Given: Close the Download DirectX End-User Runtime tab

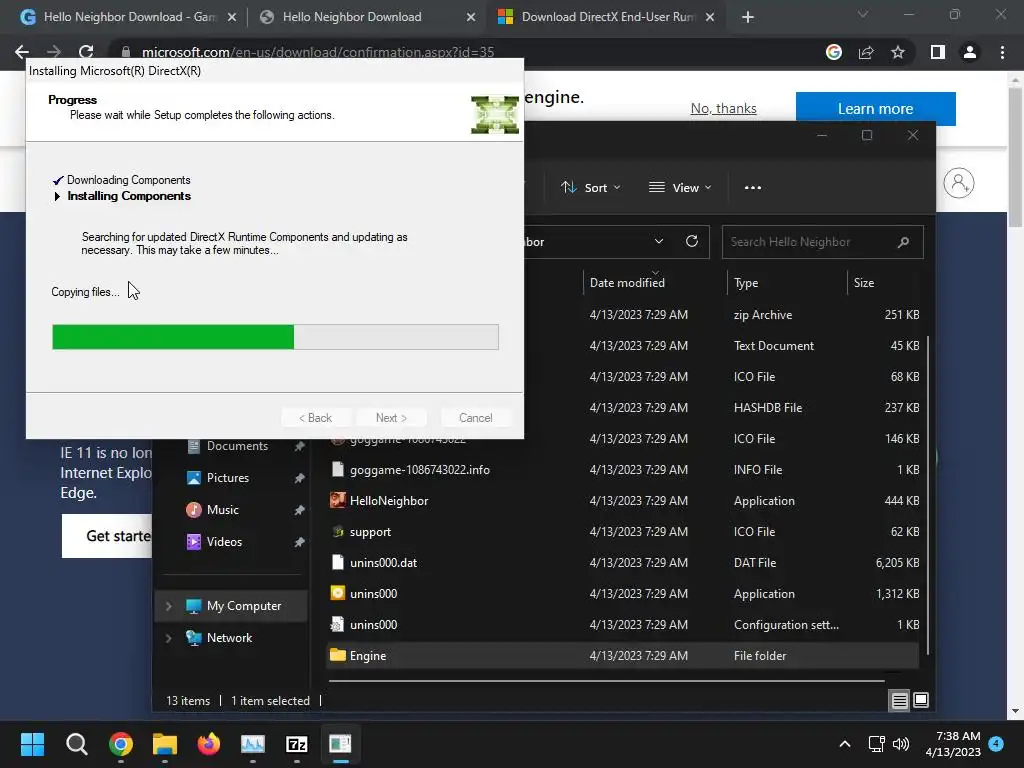Looking at the screenshot, I should 710,17.
